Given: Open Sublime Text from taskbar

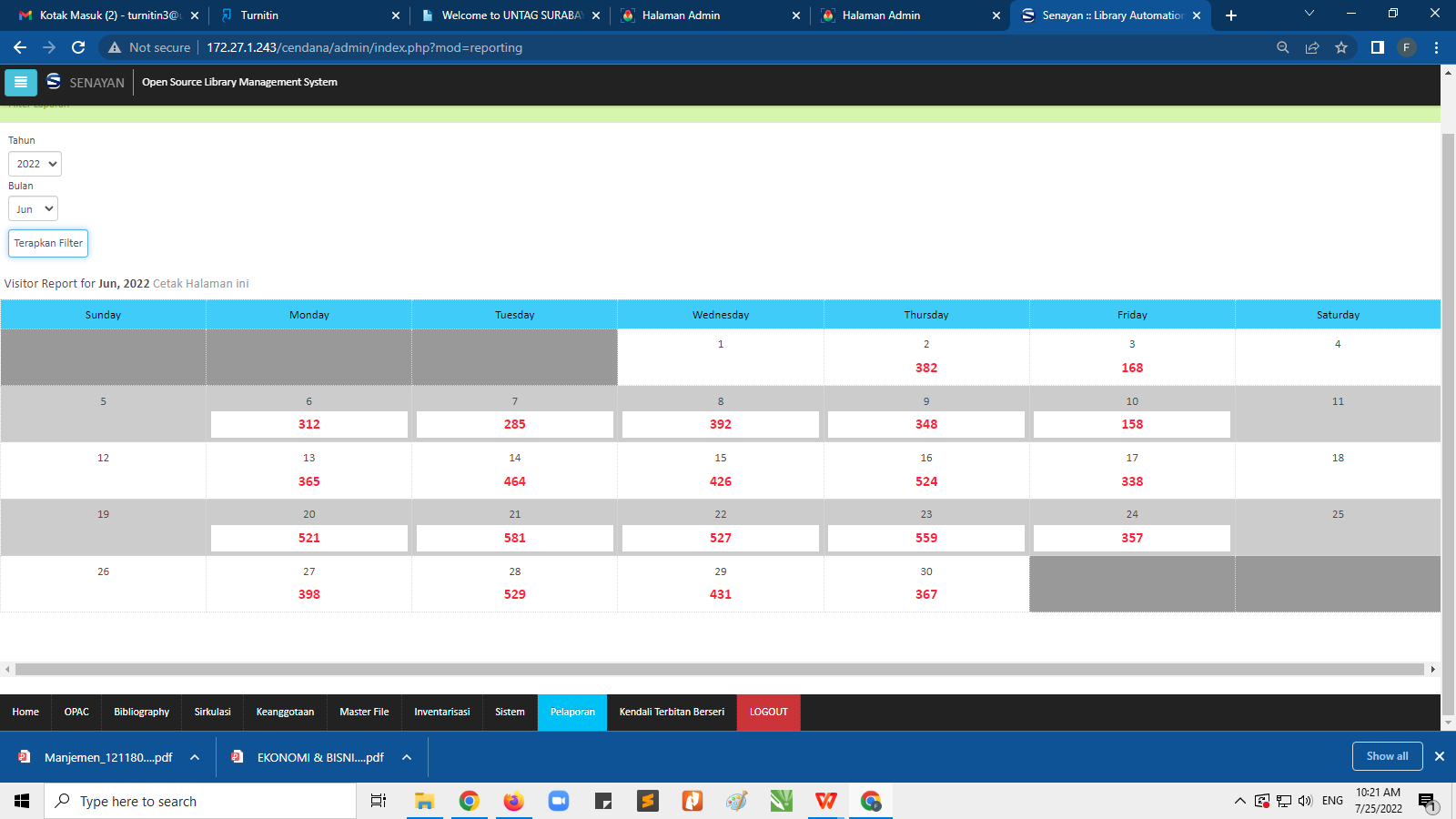Looking at the screenshot, I should [648, 801].
